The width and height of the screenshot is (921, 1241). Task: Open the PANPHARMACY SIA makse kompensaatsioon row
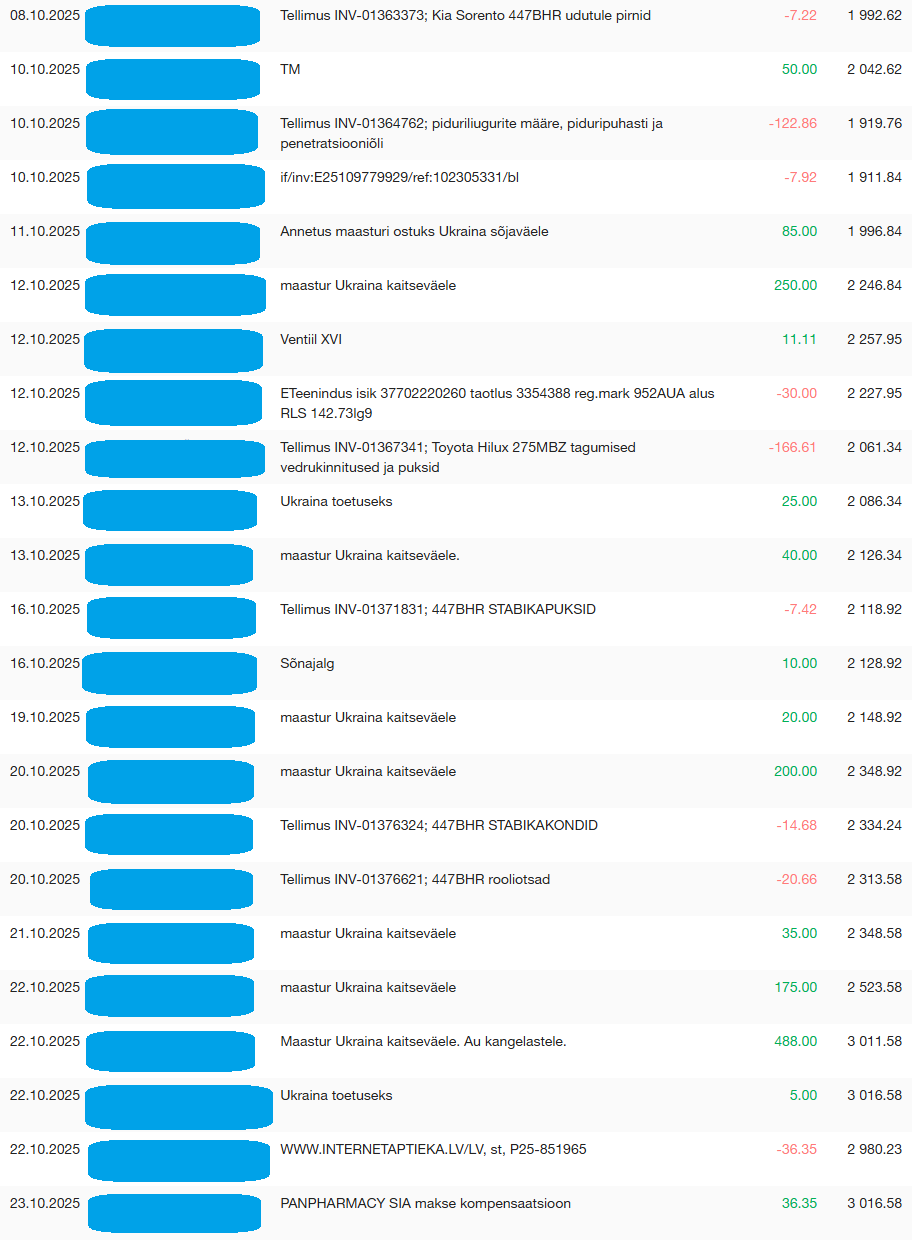click(425, 1204)
